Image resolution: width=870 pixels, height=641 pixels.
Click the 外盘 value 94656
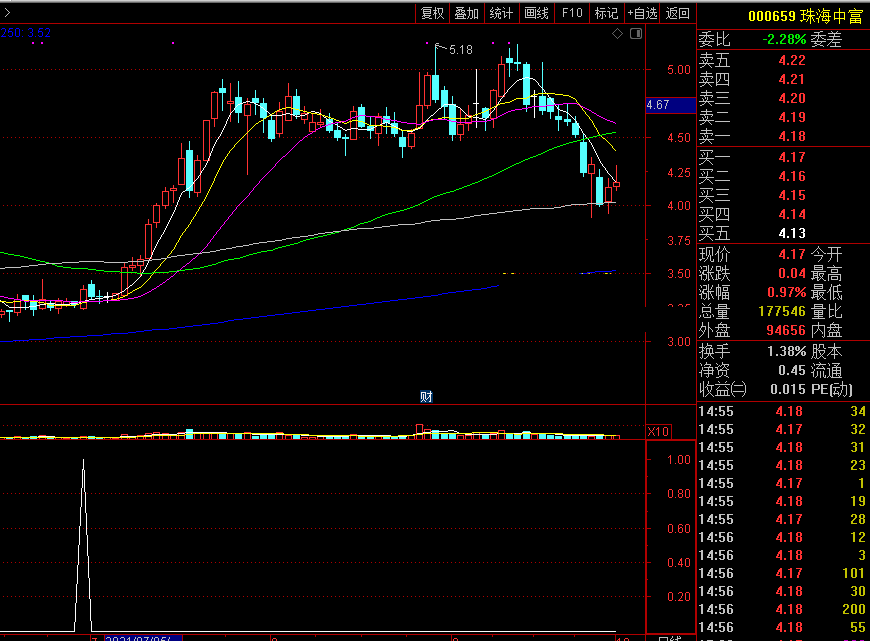786,330
